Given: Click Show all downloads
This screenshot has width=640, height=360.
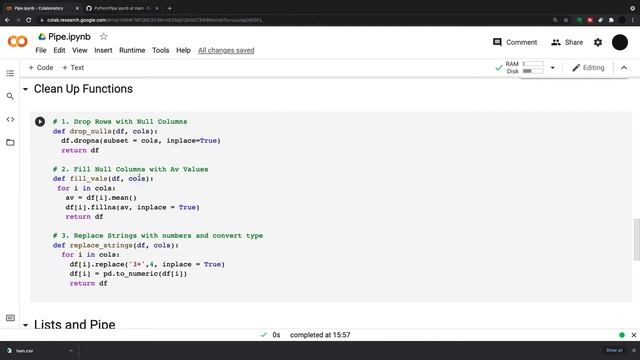Looking at the screenshot, I should 614,350.
